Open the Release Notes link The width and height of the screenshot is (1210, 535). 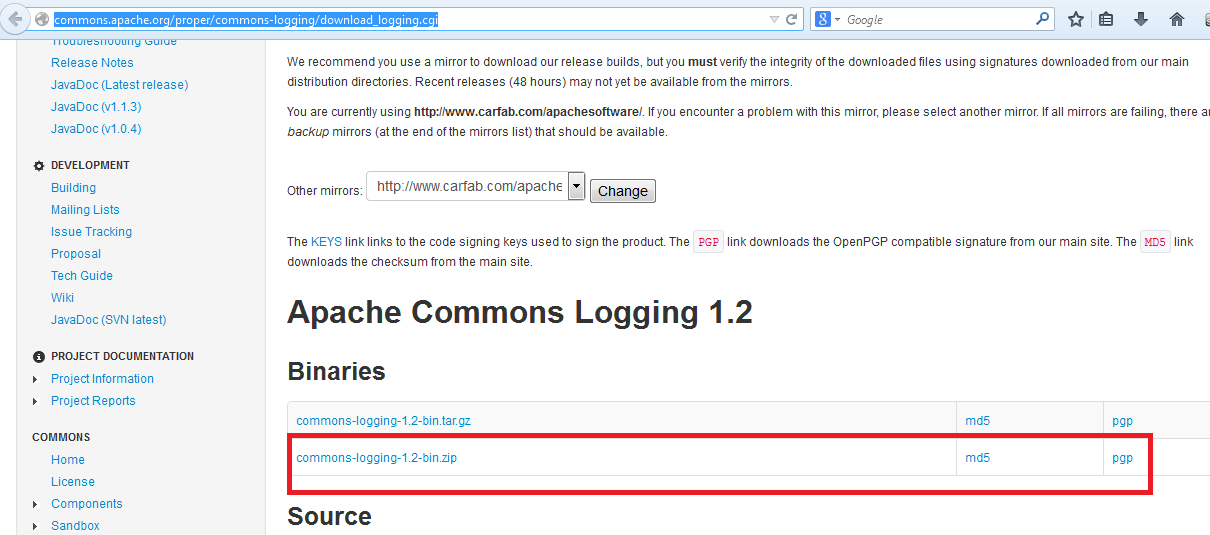point(92,63)
